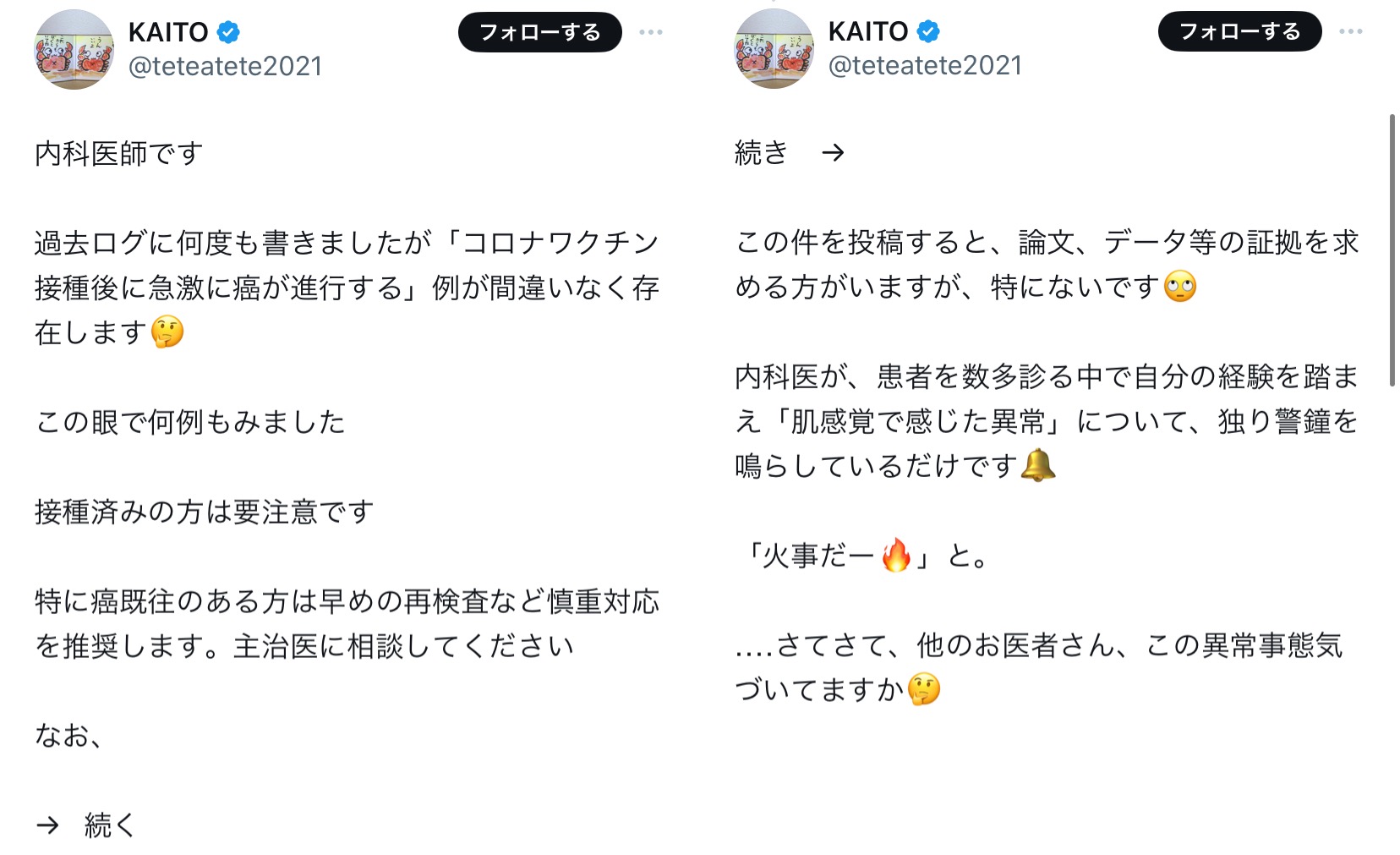This screenshot has height=855, width=1400.
Task: Click @teteatete2021 handle above 続き
Action: pos(925,65)
